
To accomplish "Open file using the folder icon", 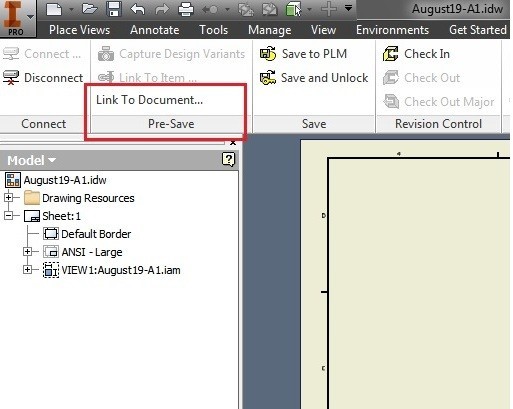I will 89,9.
